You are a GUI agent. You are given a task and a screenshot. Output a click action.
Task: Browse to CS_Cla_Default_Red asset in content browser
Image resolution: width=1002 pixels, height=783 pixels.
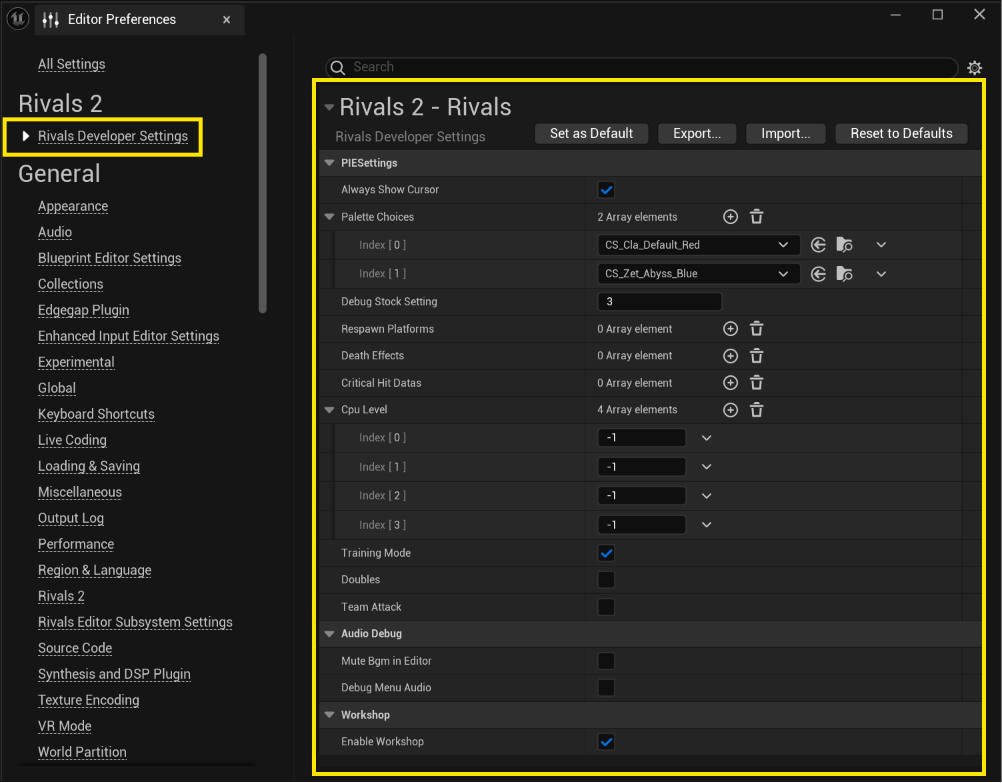tap(844, 245)
